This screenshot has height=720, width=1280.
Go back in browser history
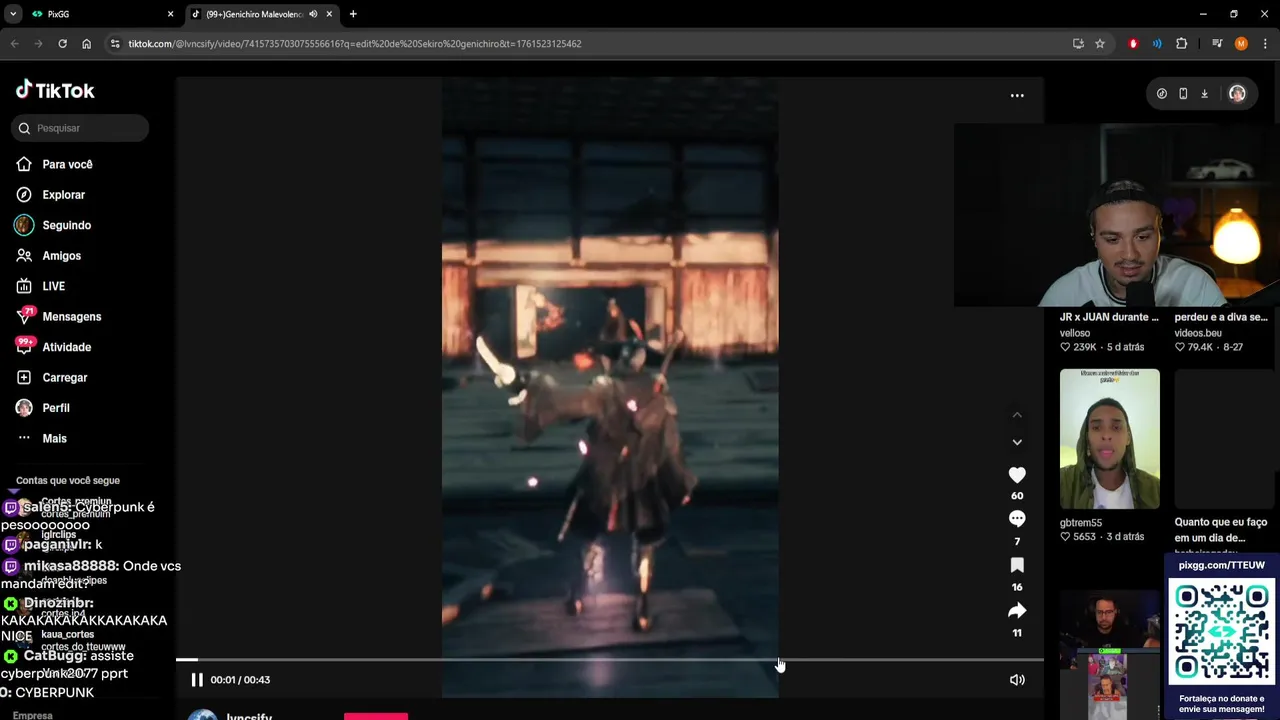(14, 44)
